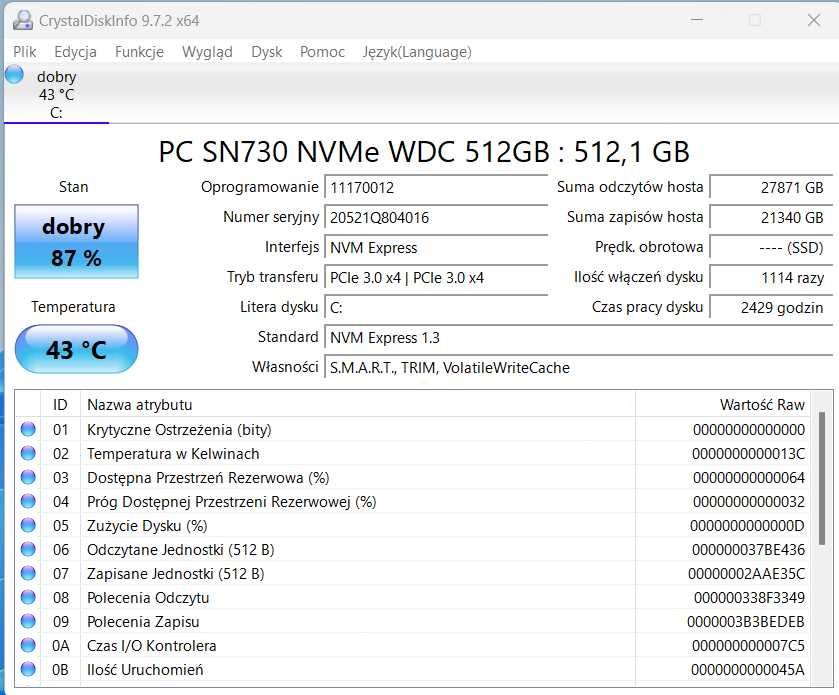Click the power-on hours 2429 godzin
This screenshot has width=839, height=695.
(x=771, y=308)
